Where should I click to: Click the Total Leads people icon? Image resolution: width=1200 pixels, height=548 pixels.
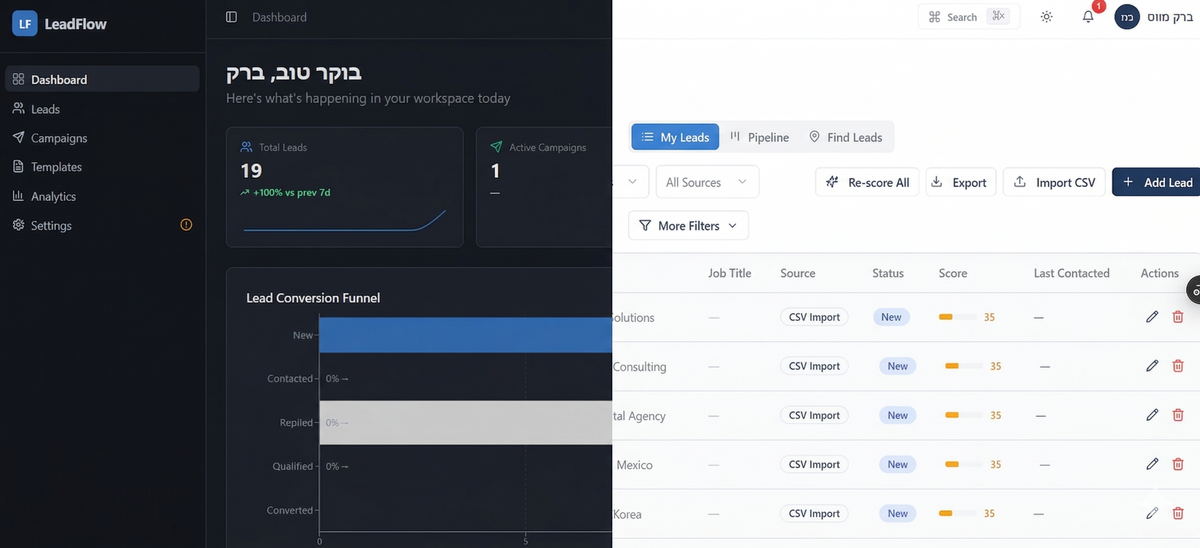point(247,147)
